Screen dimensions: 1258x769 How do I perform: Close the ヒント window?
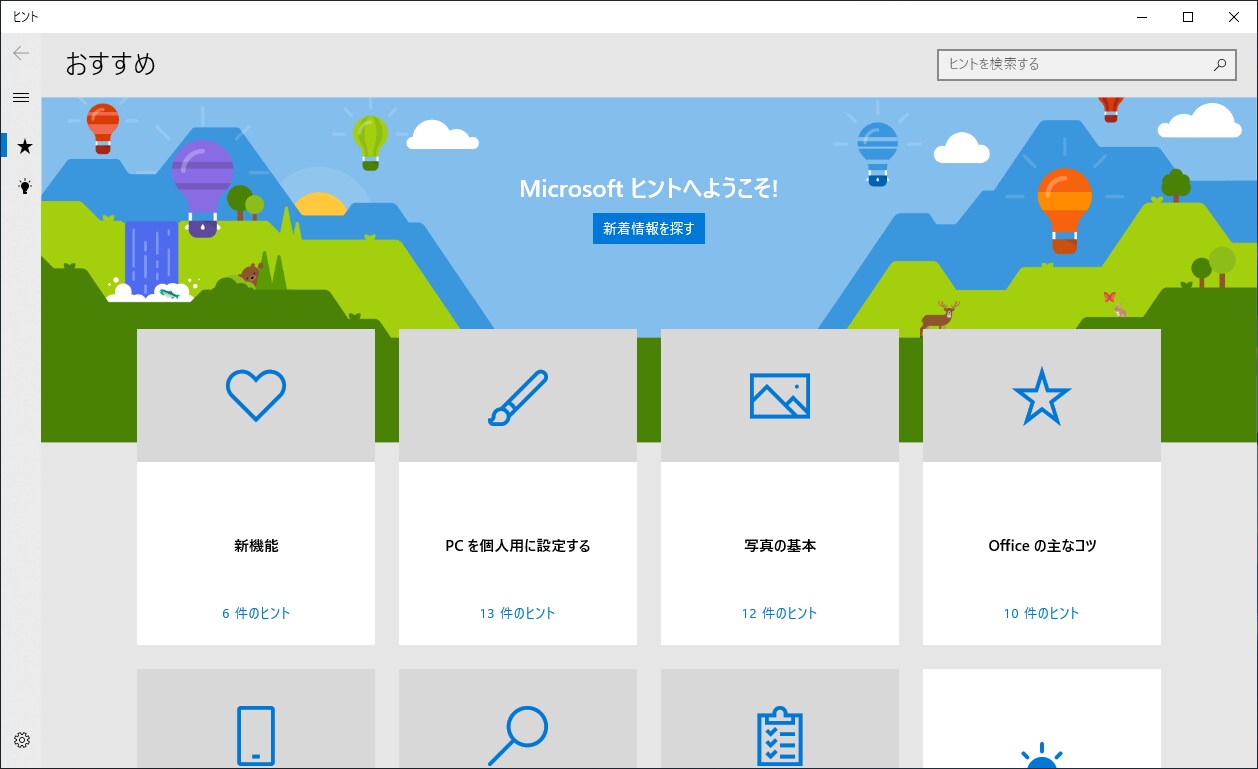[x=1234, y=16]
